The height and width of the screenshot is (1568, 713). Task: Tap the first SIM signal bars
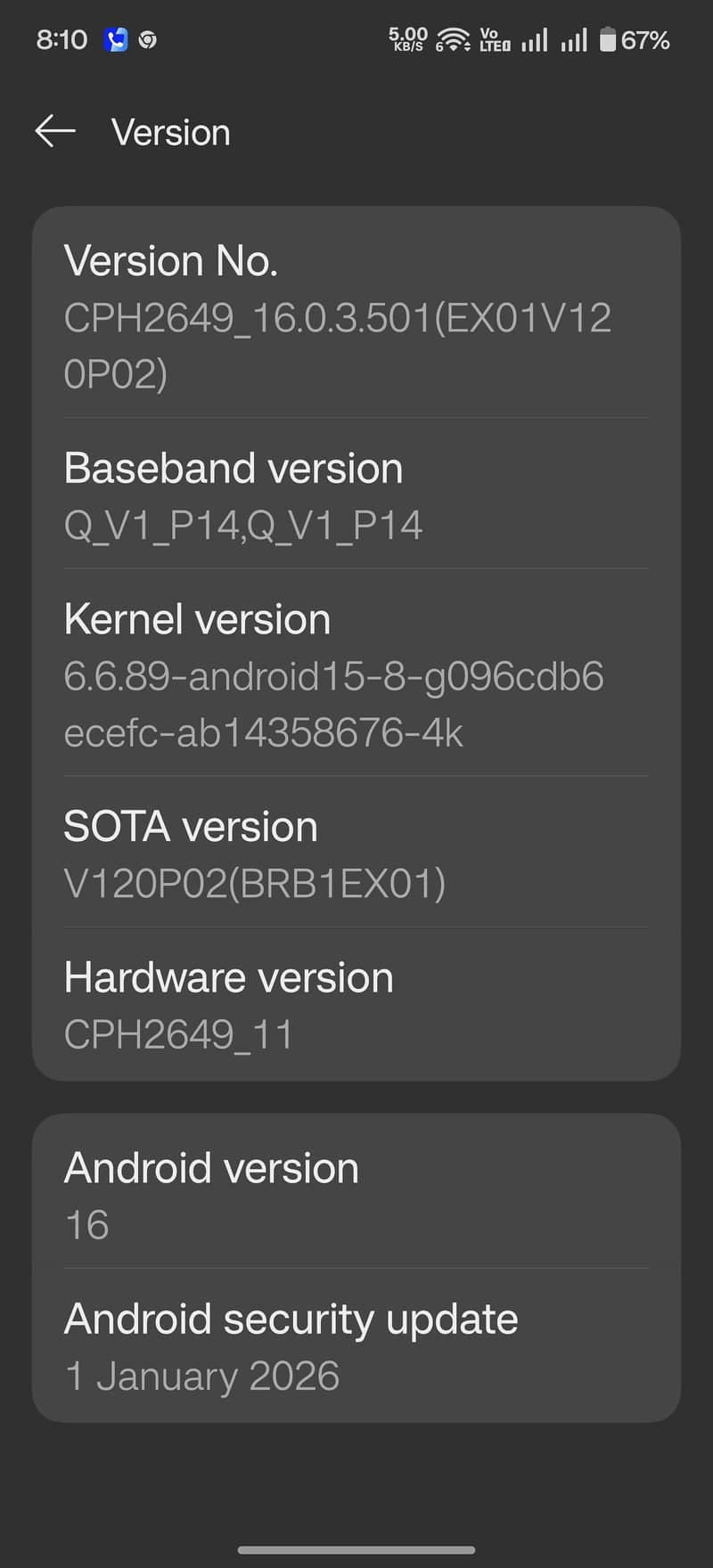point(534,40)
